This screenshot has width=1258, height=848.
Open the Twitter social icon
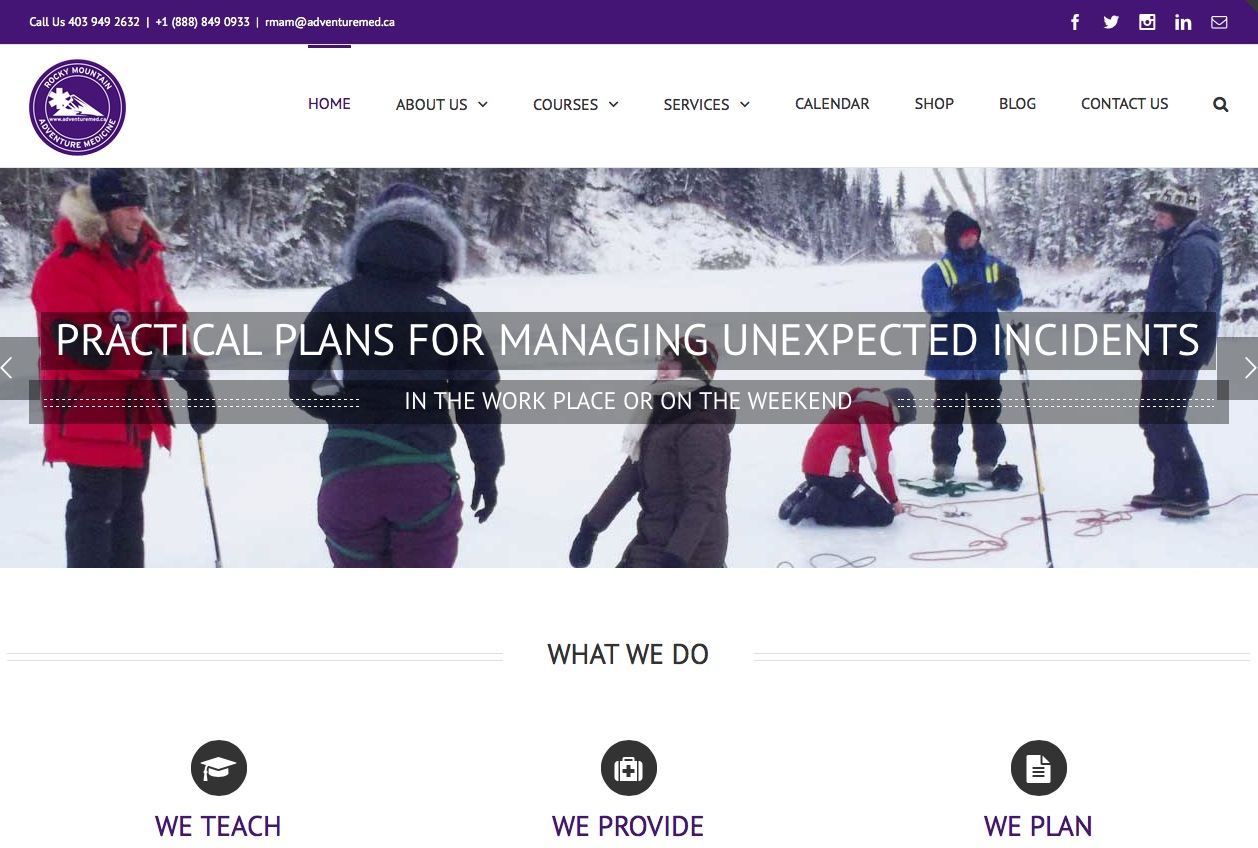1111,22
